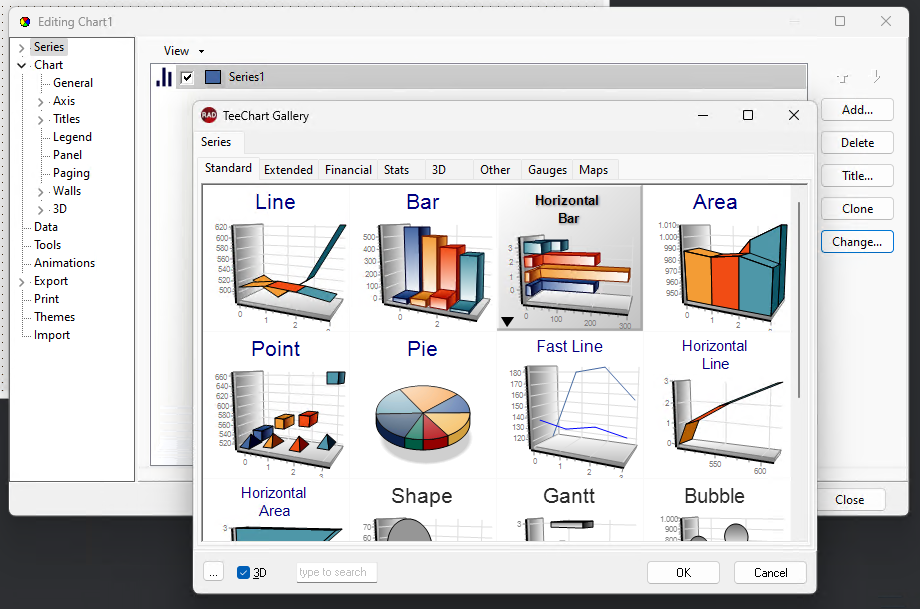Switch to the Gauges gallery tab

[547, 170]
